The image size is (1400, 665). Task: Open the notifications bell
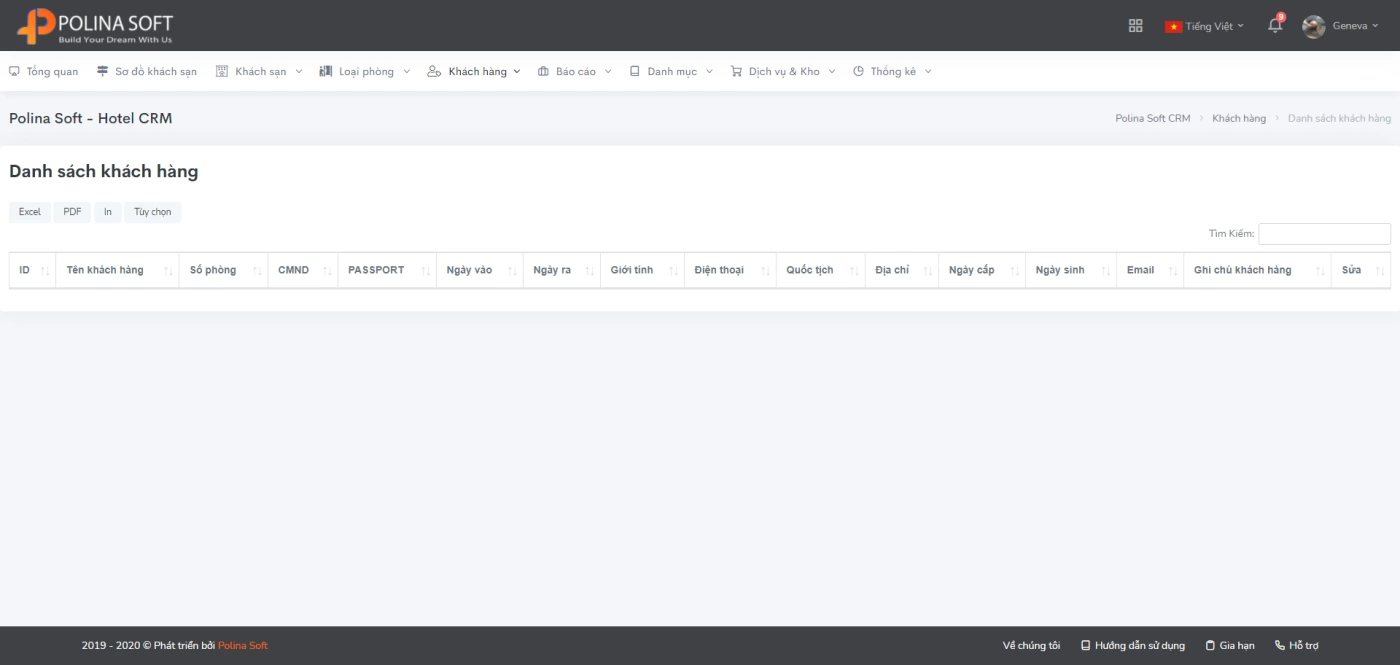pos(1275,25)
